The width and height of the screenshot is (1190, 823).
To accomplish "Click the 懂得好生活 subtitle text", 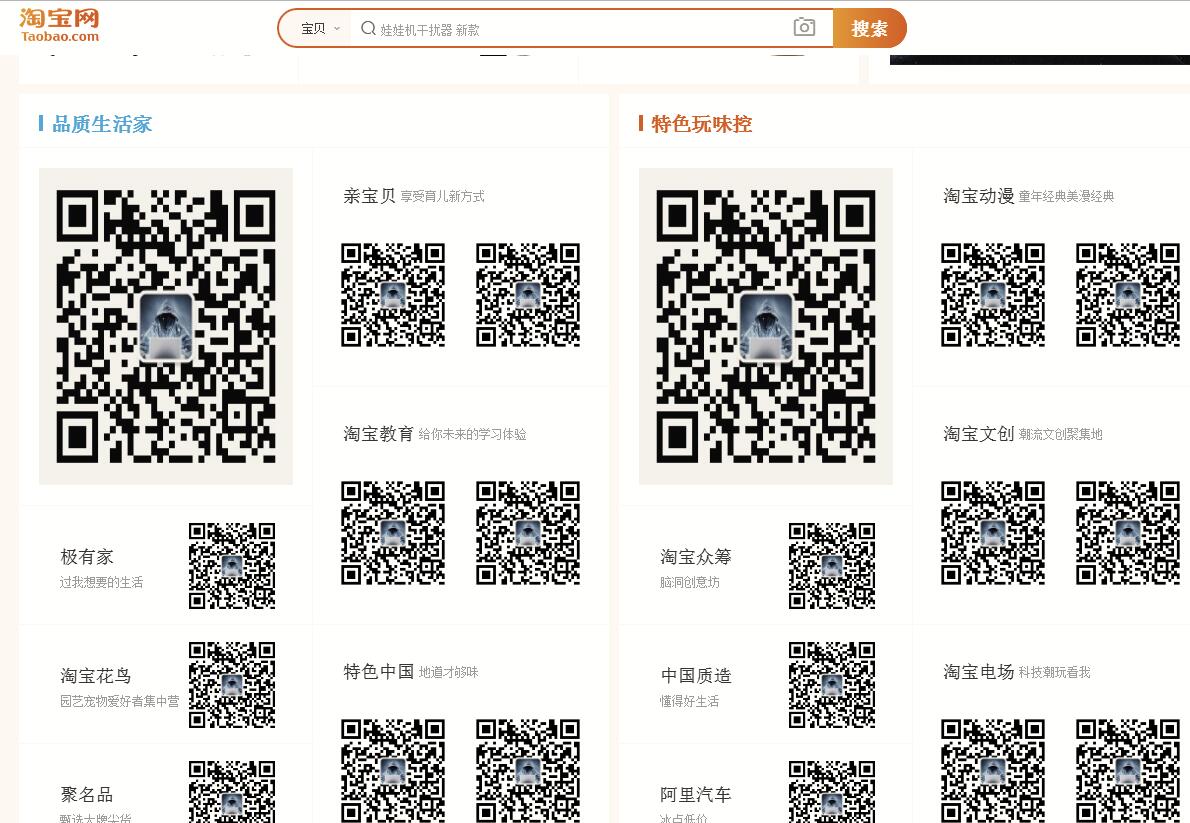I will [x=690, y=702].
